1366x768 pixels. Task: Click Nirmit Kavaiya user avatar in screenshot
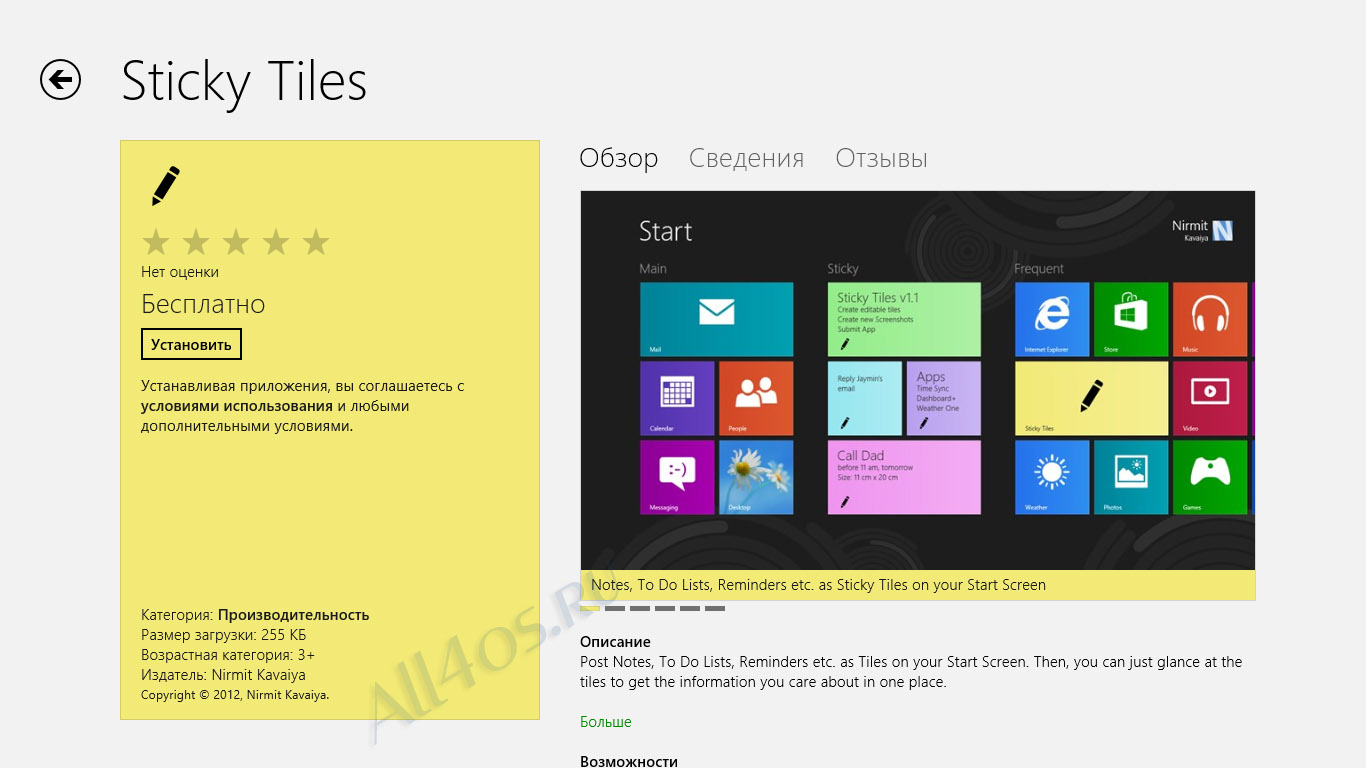pos(1222,230)
